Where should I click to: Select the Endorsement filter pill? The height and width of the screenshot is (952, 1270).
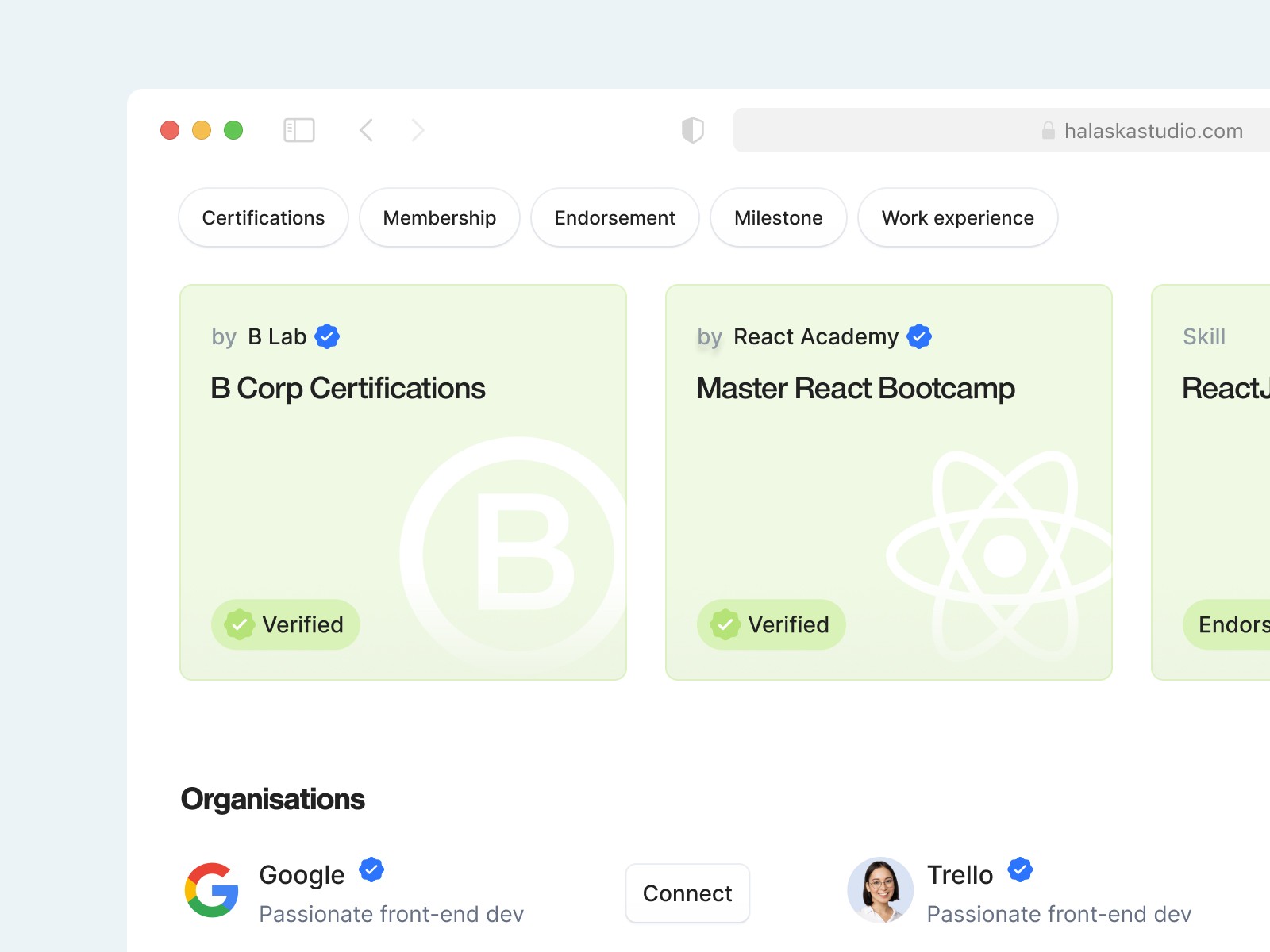click(615, 217)
